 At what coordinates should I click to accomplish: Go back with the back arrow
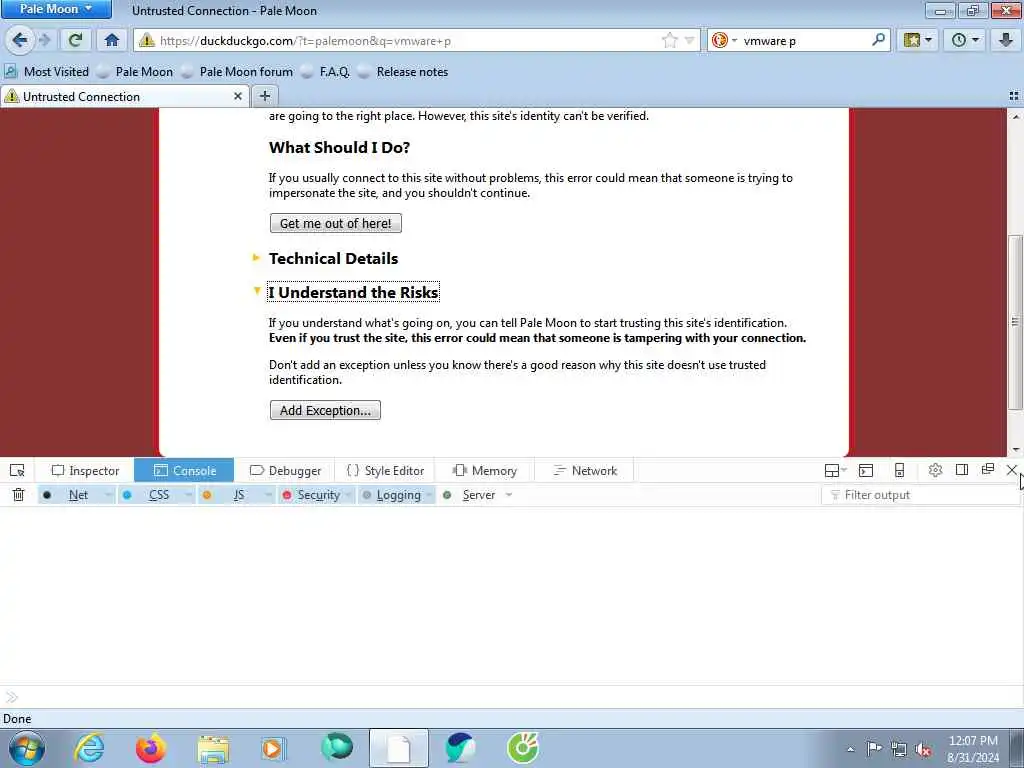click(x=20, y=40)
